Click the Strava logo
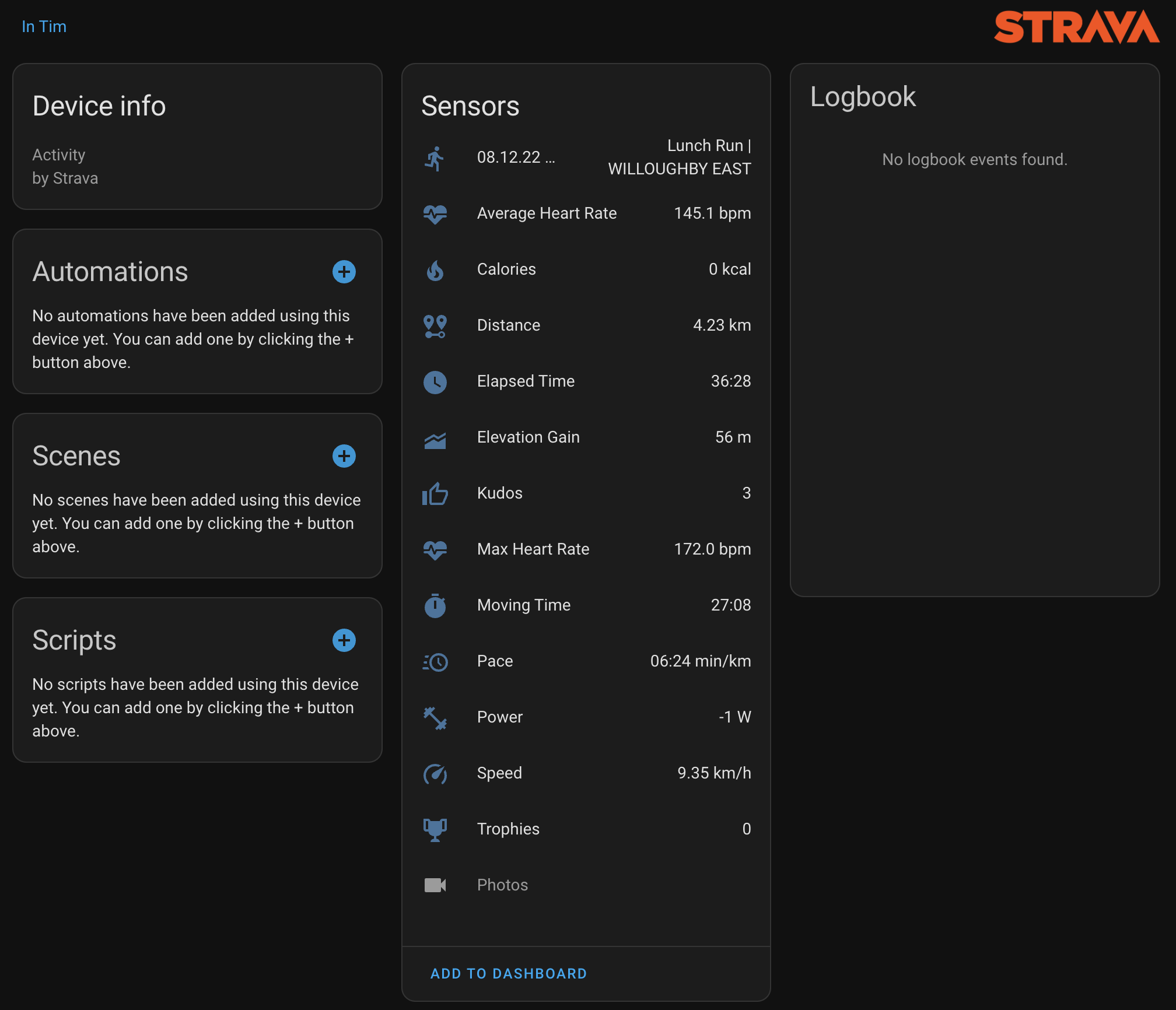This screenshot has width=1176, height=1010. pos(1076,27)
